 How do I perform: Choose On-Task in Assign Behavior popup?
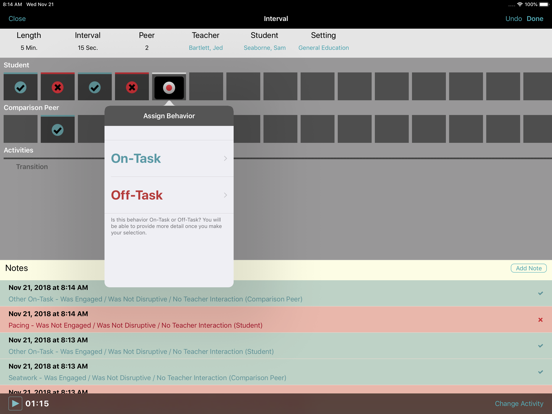[169, 158]
